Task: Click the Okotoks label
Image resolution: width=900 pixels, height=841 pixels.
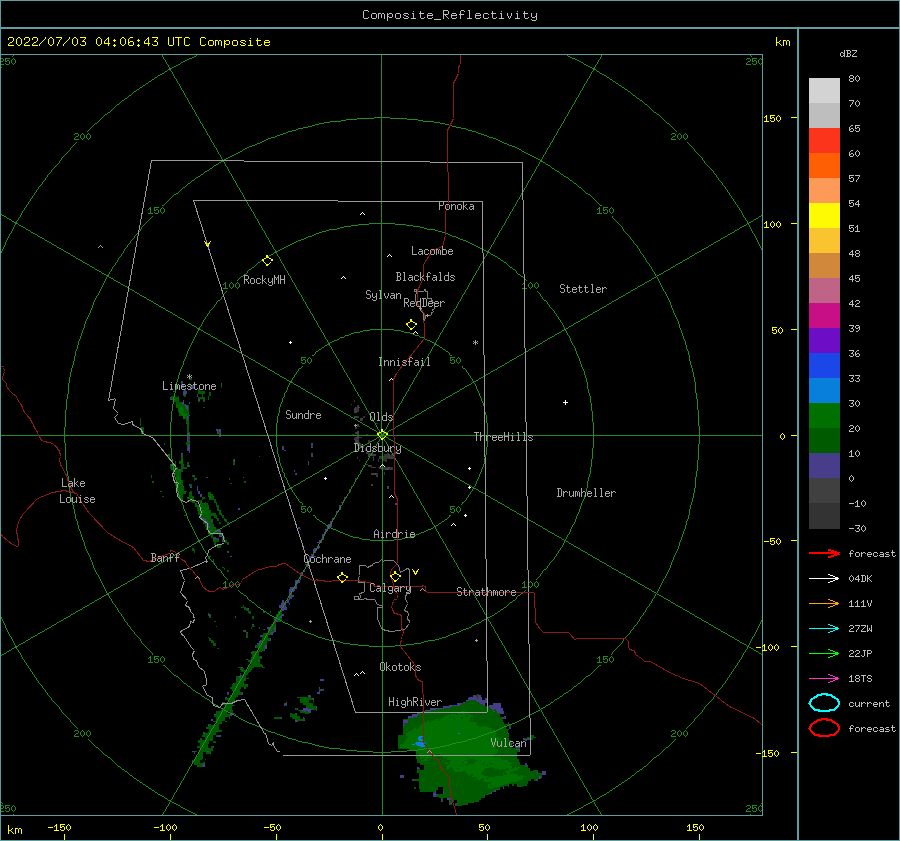Action: point(401,667)
